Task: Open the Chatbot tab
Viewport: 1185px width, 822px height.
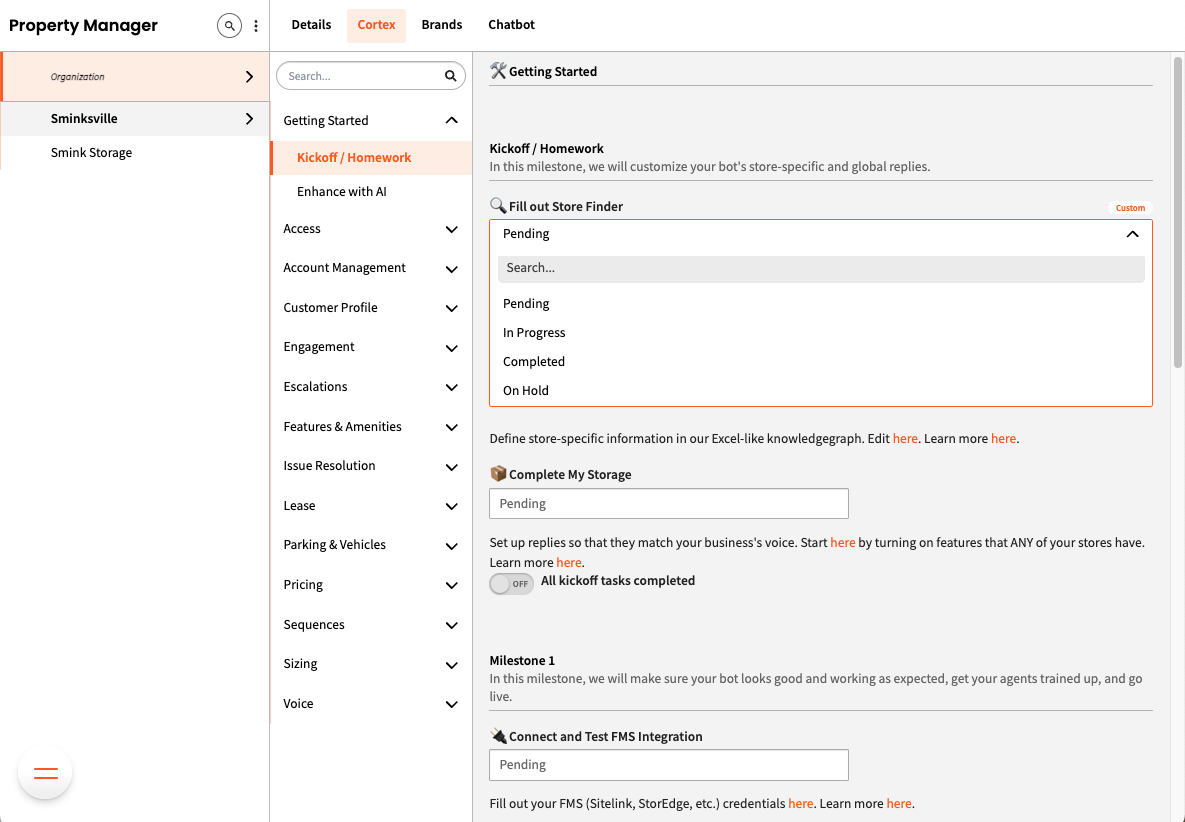Action: 511,25
